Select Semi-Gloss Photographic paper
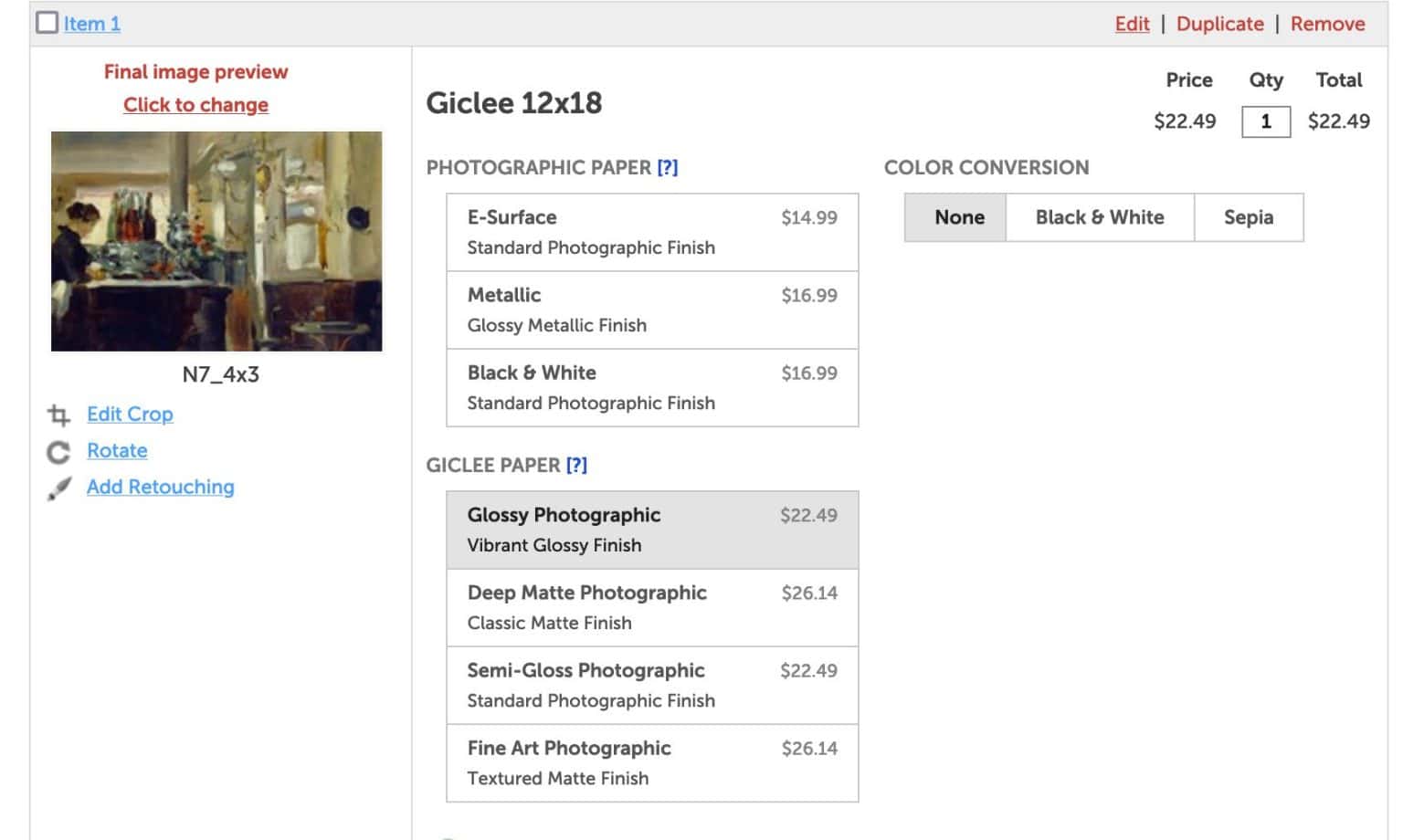This screenshot has width=1403, height=840. click(x=651, y=684)
